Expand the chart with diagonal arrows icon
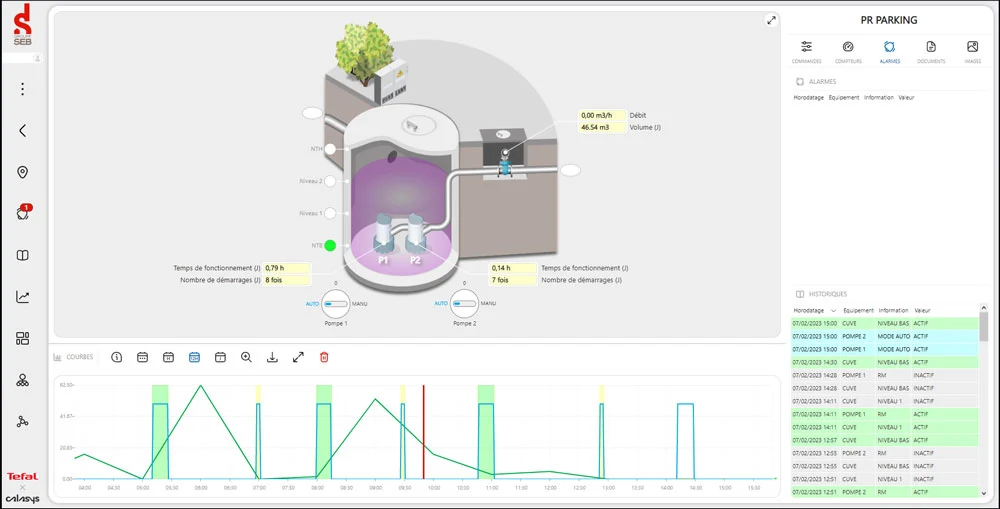This screenshot has width=1000, height=509. point(298,357)
